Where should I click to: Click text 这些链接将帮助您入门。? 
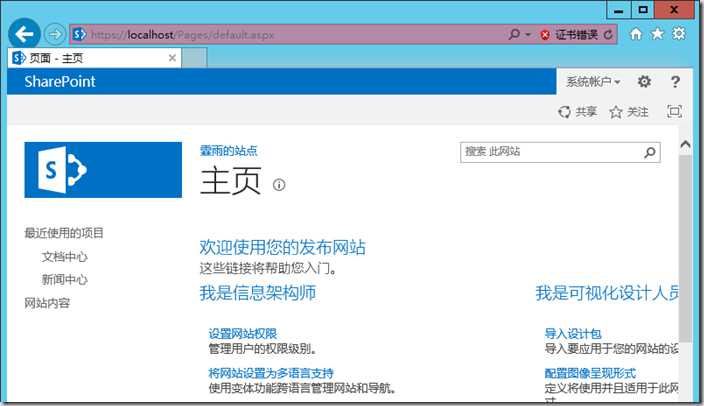(268, 269)
